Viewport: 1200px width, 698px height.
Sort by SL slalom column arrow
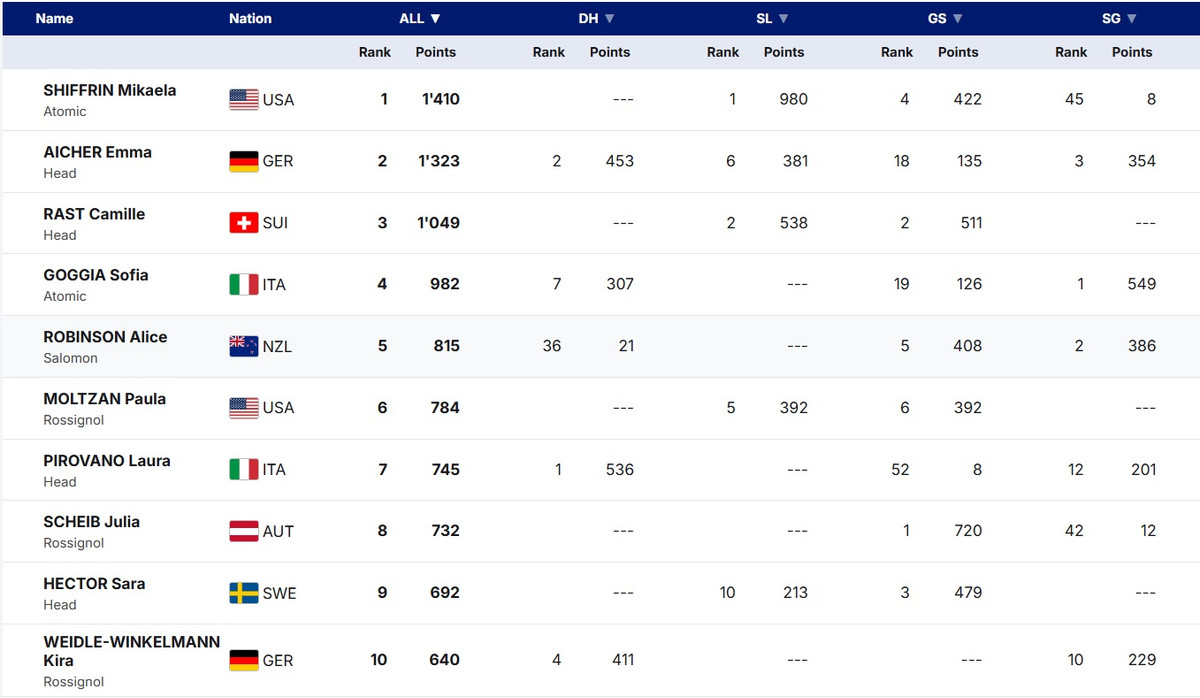pos(784,18)
